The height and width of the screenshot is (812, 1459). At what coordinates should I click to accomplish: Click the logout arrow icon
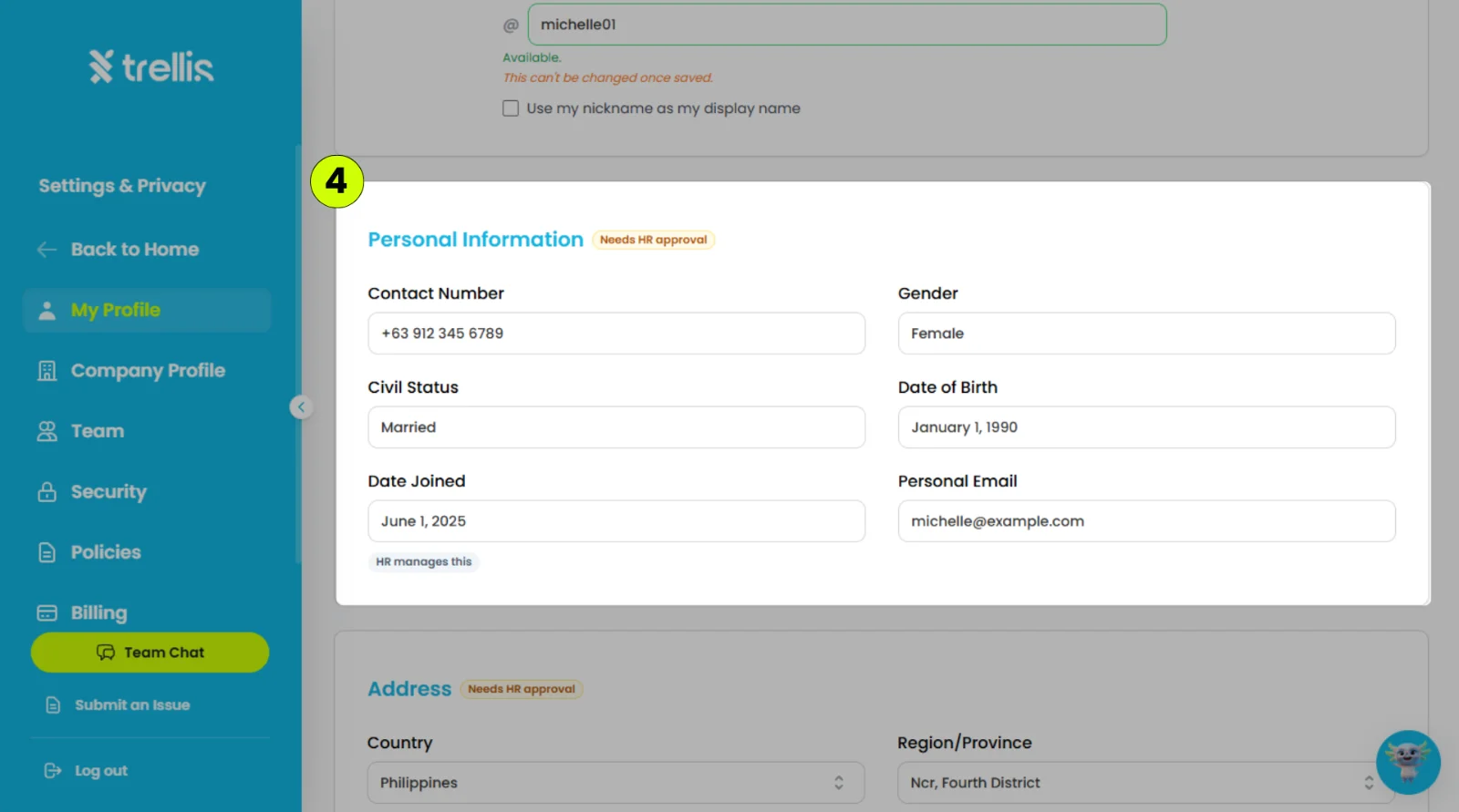click(x=53, y=771)
